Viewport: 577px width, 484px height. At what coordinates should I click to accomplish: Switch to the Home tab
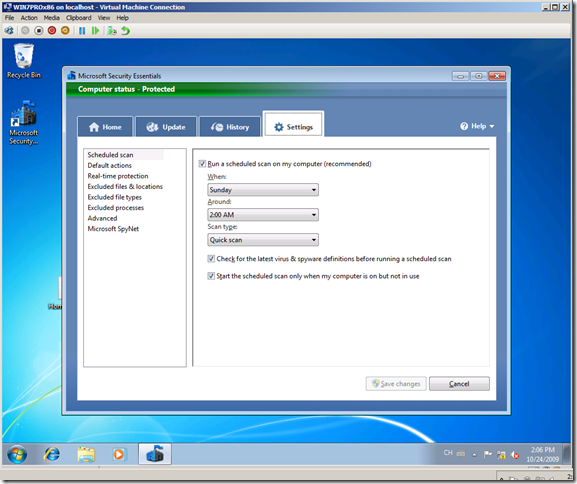click(105, 127)
